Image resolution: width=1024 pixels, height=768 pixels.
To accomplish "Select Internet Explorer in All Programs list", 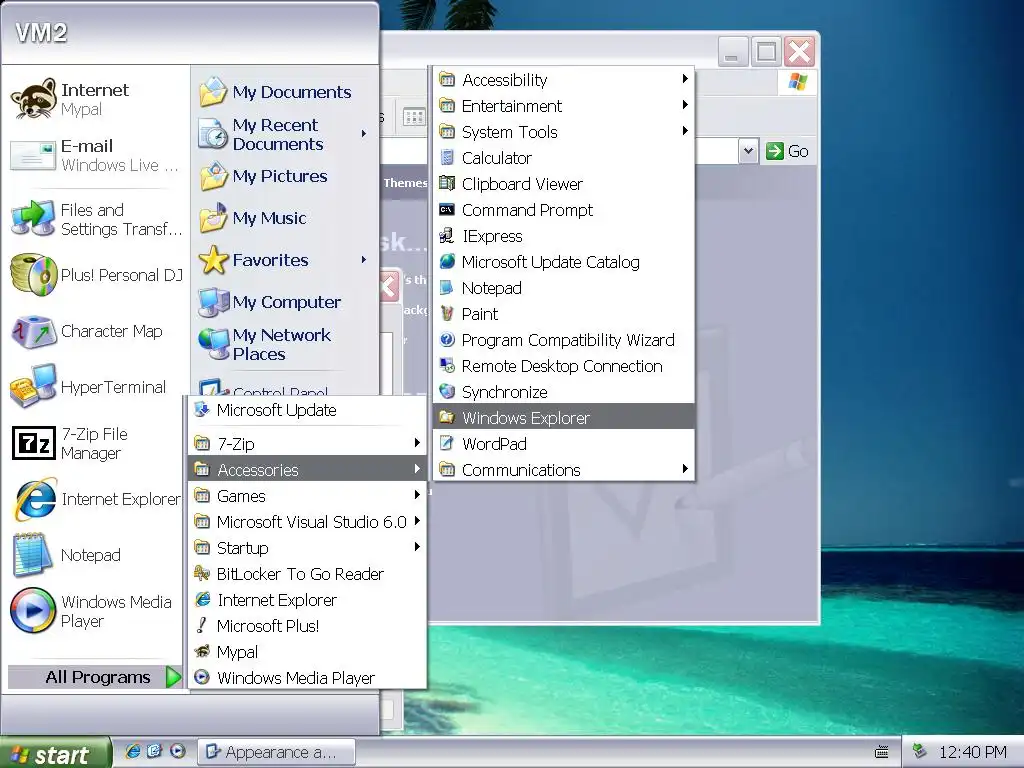I will tap(307, 600).
